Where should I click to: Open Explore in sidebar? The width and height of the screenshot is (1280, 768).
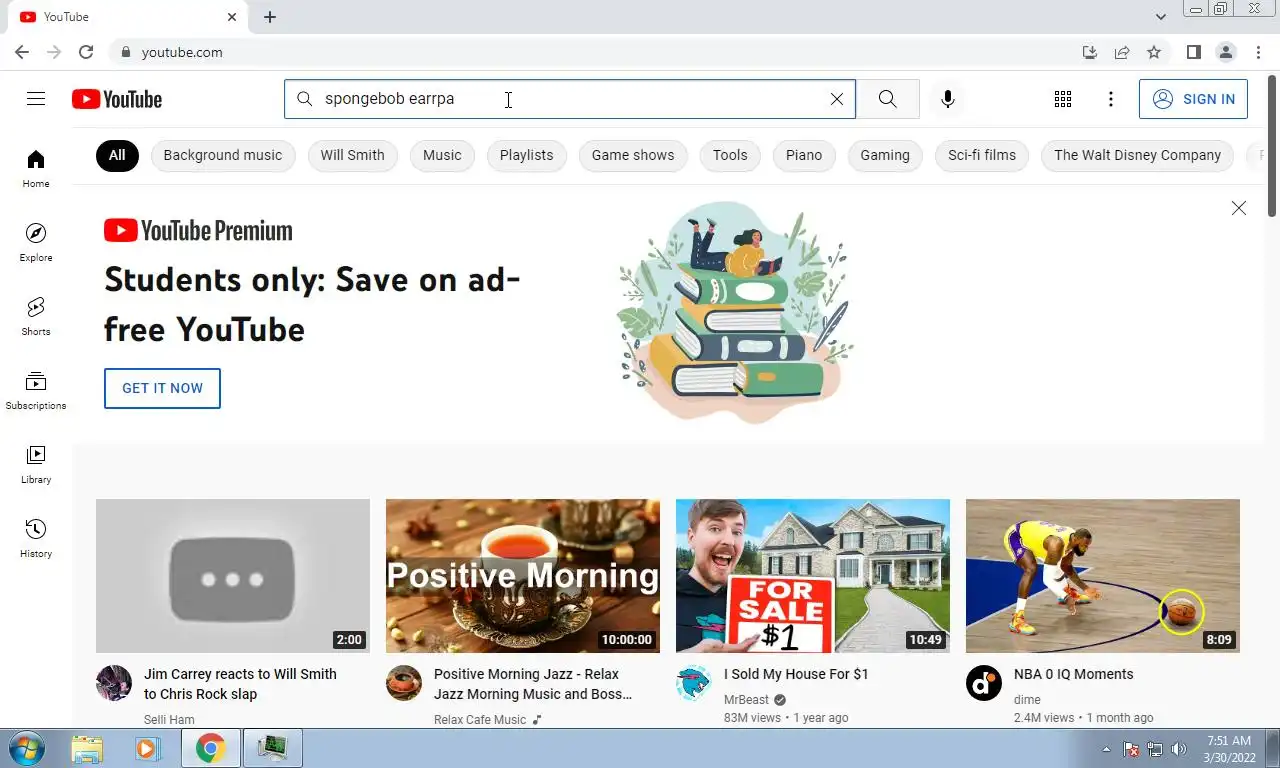tap(36, 242)
